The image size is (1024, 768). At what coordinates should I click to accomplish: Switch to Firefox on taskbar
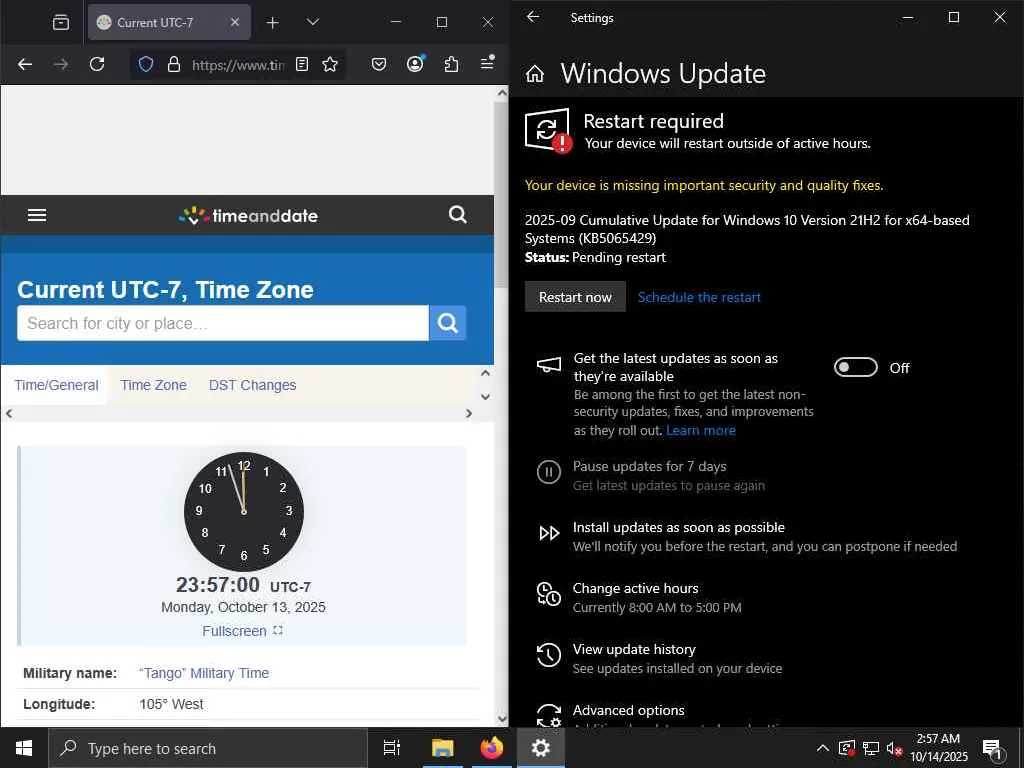click(x=492, y=748)
